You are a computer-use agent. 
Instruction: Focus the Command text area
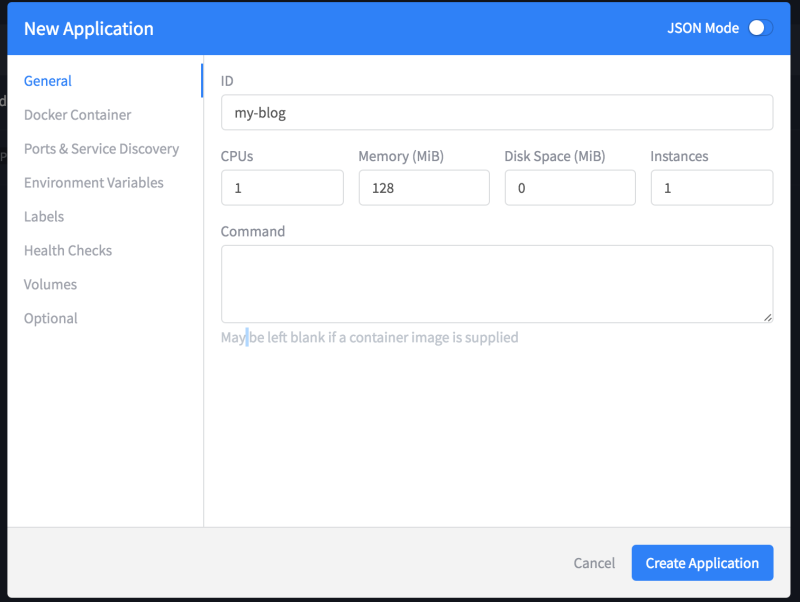tap(496, 284)
